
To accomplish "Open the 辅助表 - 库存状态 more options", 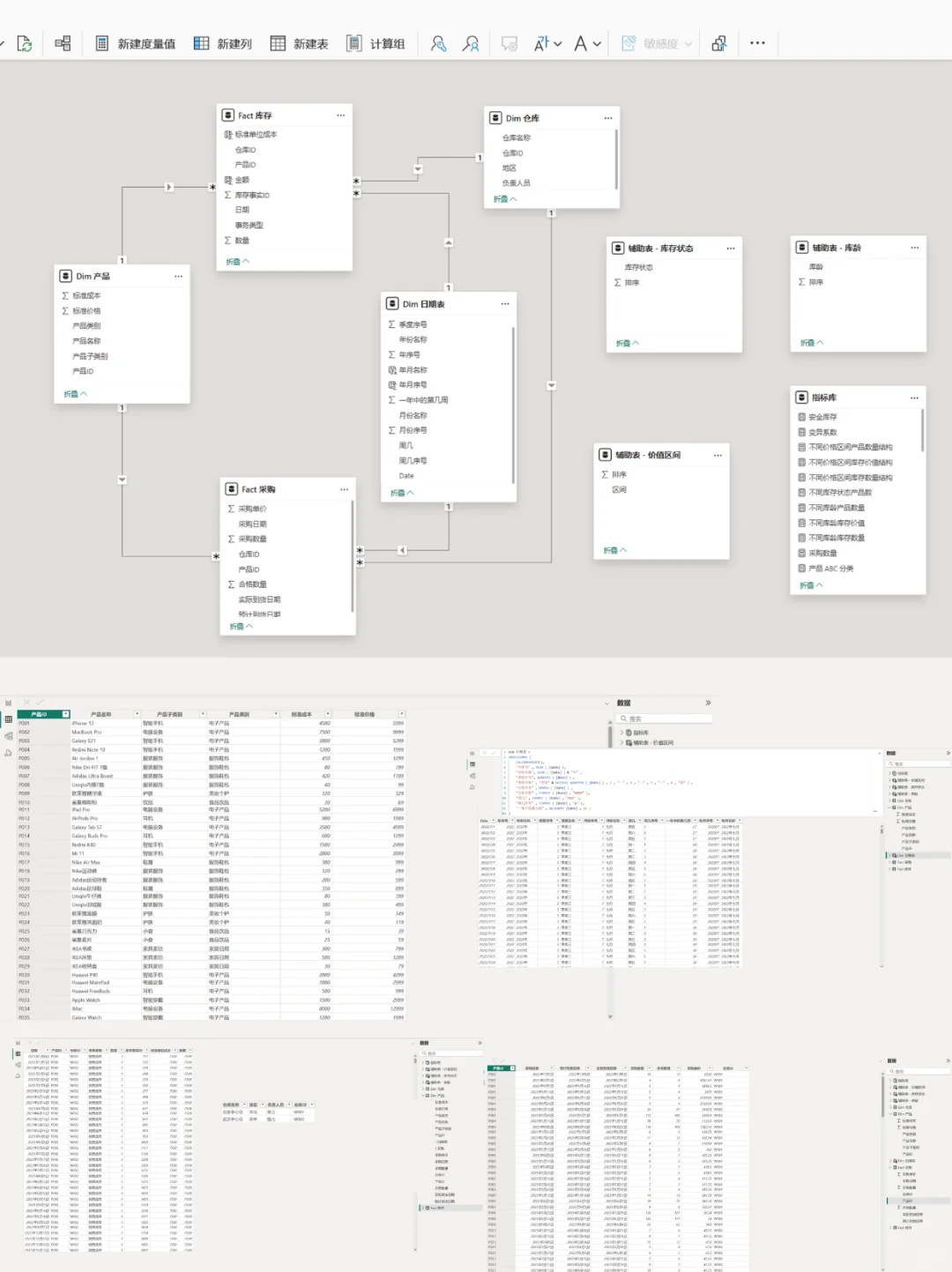I will click(x=730, y=249).
